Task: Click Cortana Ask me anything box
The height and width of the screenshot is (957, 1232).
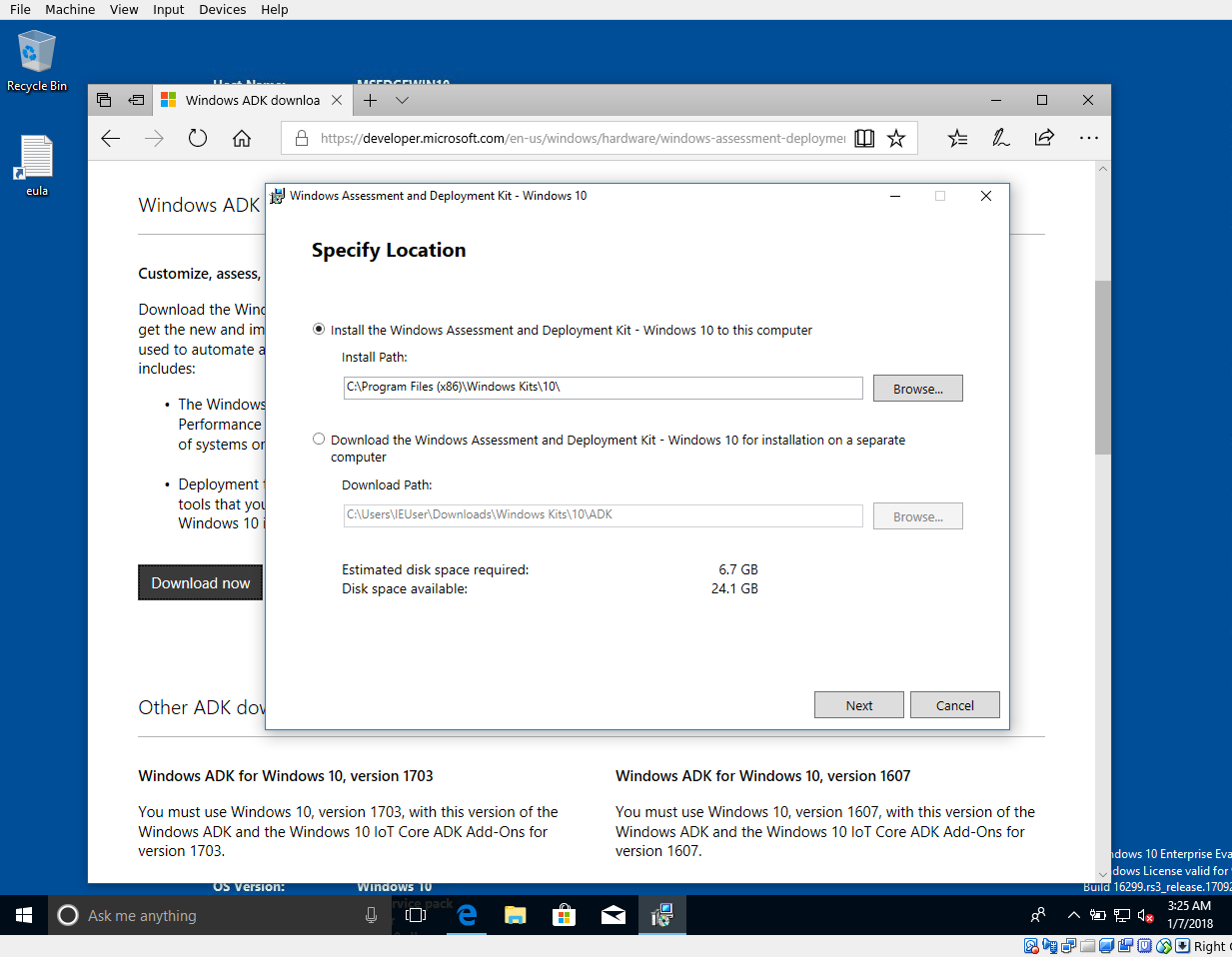Action: point(219,915)
